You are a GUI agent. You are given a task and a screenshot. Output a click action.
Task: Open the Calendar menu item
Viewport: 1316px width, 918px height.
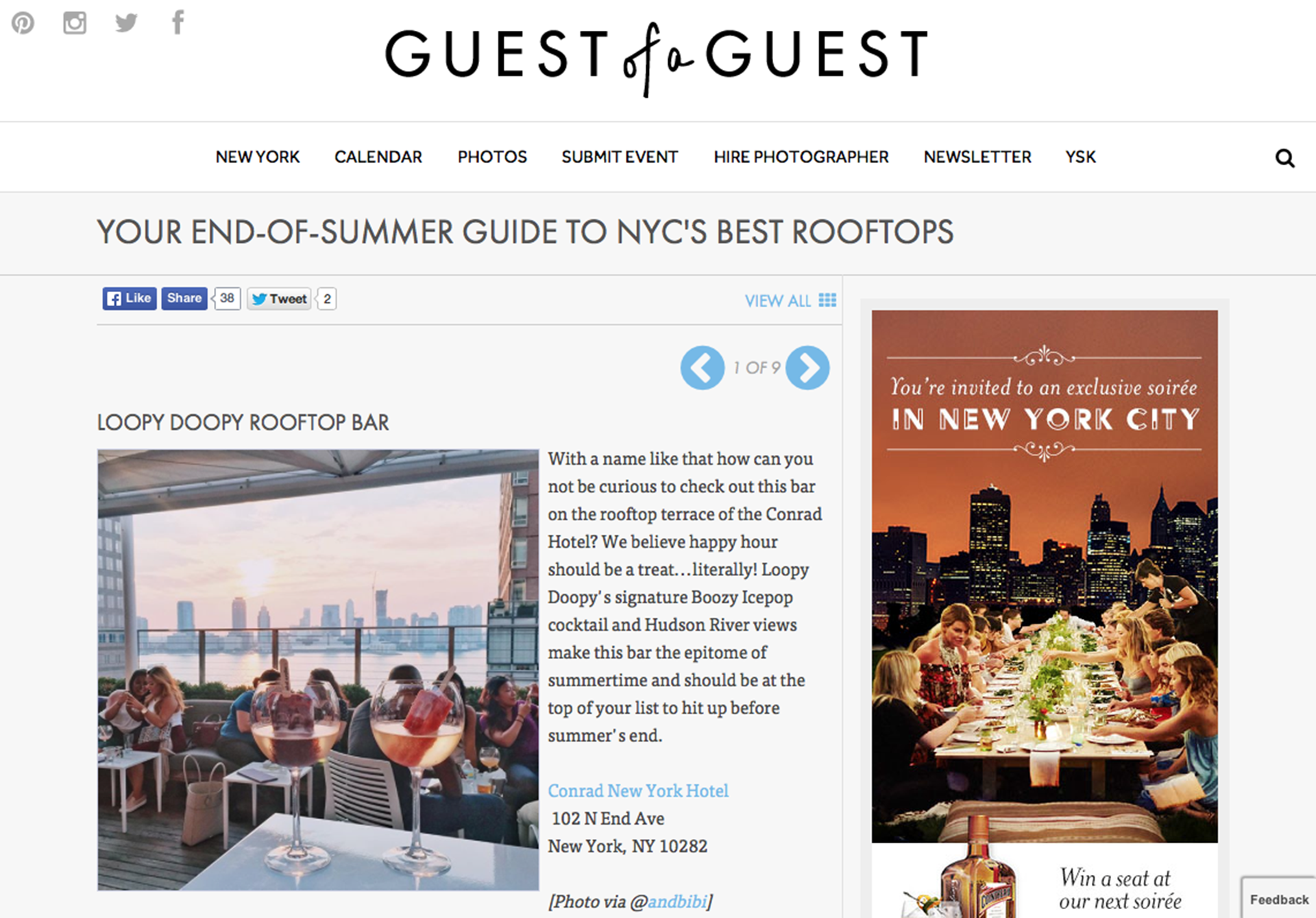pos(378,157)
